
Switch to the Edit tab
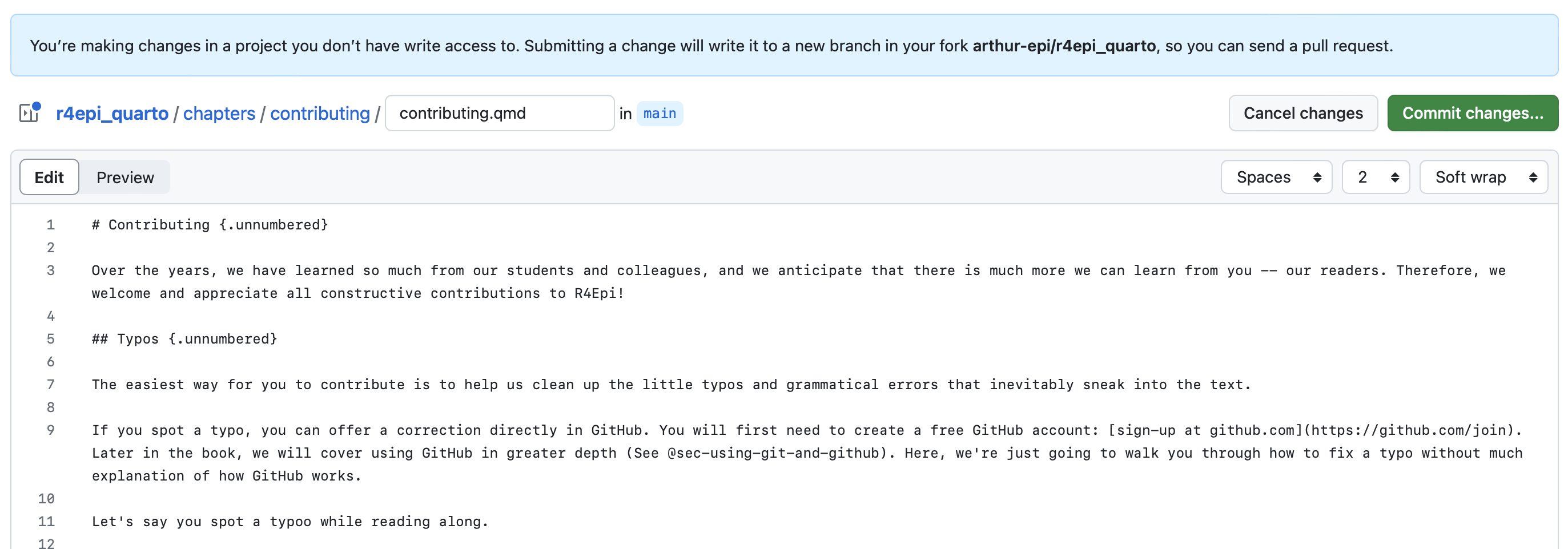point(49,177)
